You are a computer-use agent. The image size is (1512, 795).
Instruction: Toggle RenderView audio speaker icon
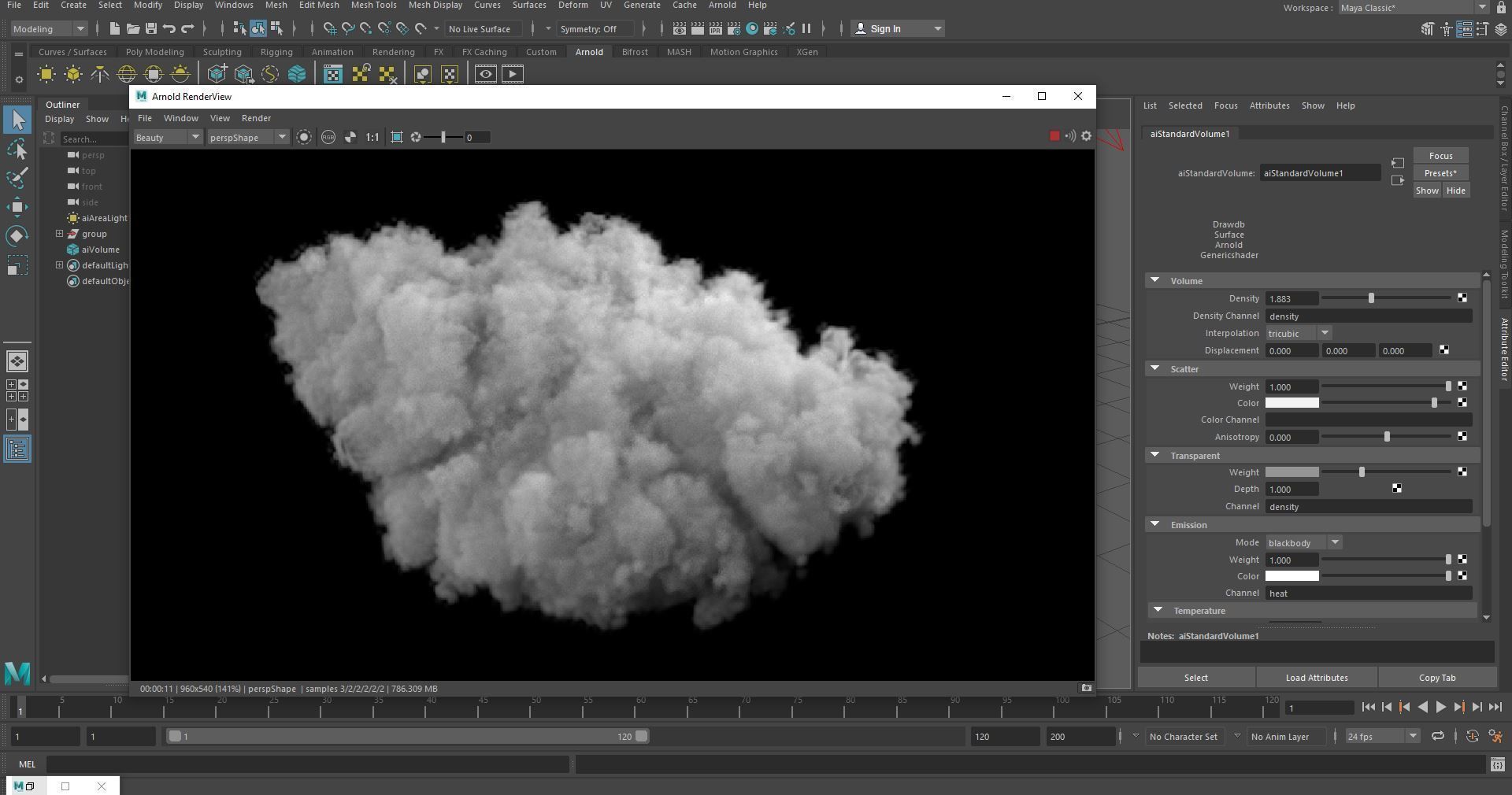[1070, 136]
